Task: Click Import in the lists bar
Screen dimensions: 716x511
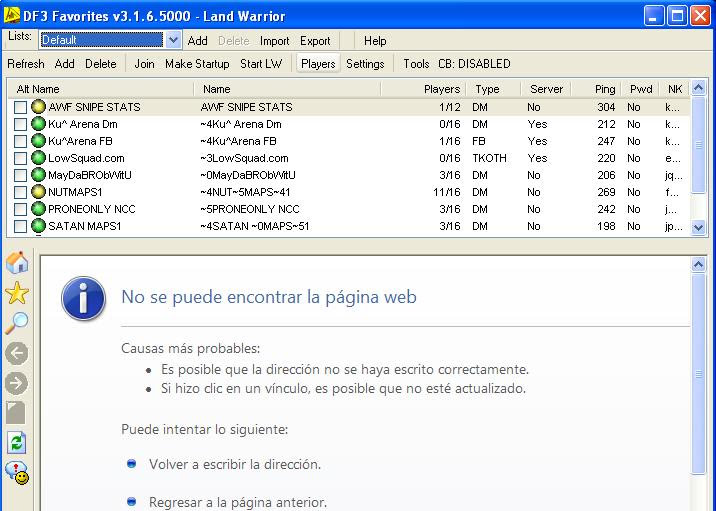Action: pos(274,41)
